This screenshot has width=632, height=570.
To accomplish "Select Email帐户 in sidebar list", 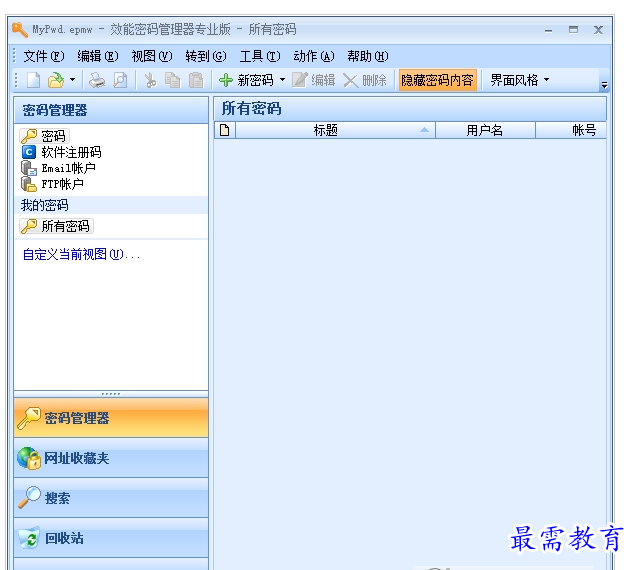I will point(58,168).
